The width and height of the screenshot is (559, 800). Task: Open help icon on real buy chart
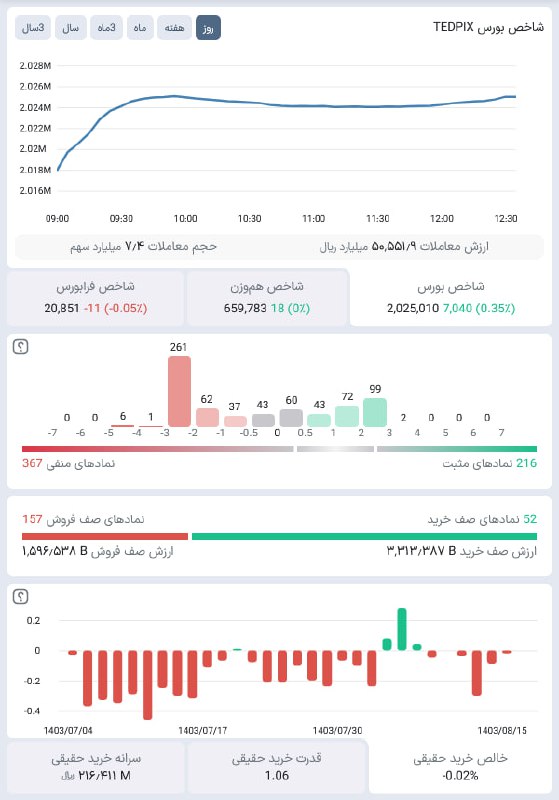tap(20, 596)
